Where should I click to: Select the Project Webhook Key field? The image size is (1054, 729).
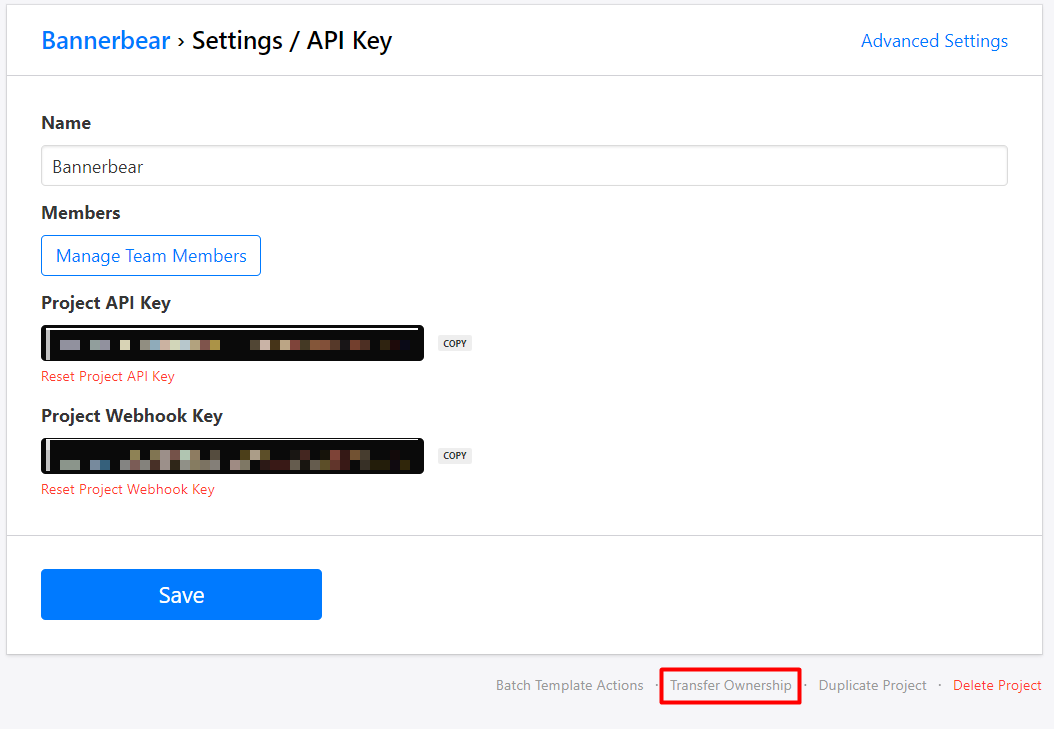coord(232,456)
